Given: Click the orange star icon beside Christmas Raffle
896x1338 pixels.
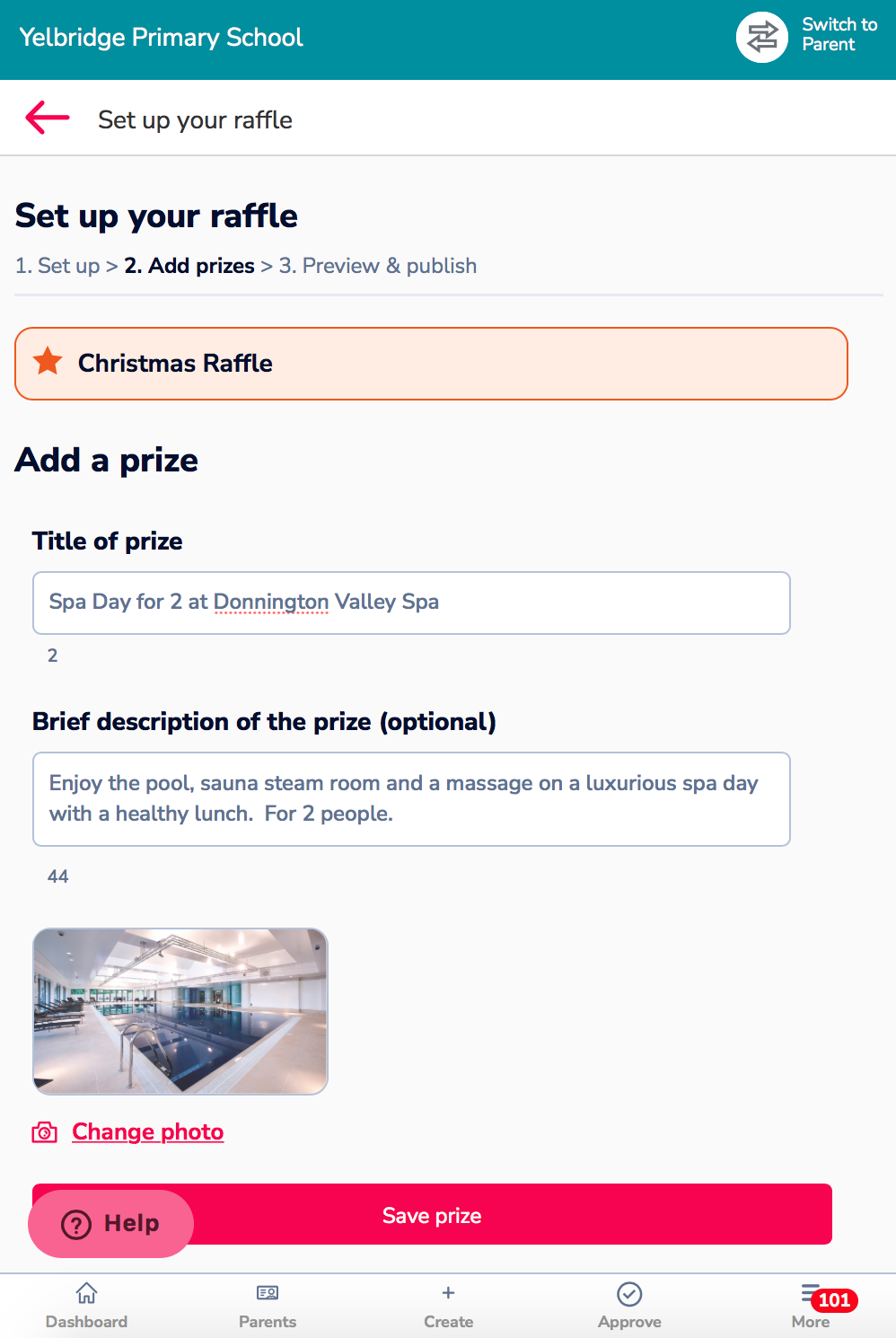Looking at the screenshot, I should pyautogui.click(x=48, y=362).
